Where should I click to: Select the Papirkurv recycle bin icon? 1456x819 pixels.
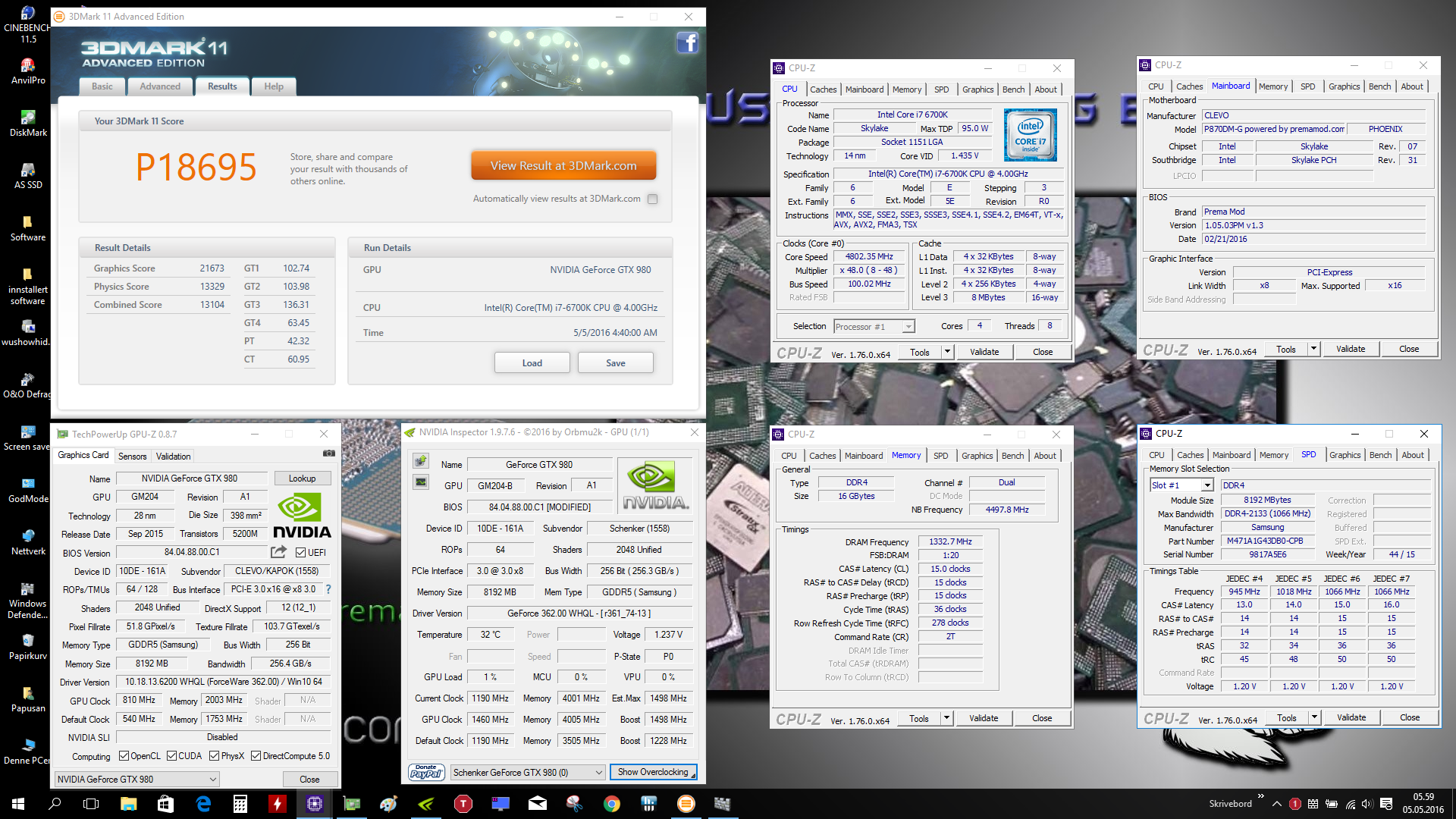tap(28, 646)
